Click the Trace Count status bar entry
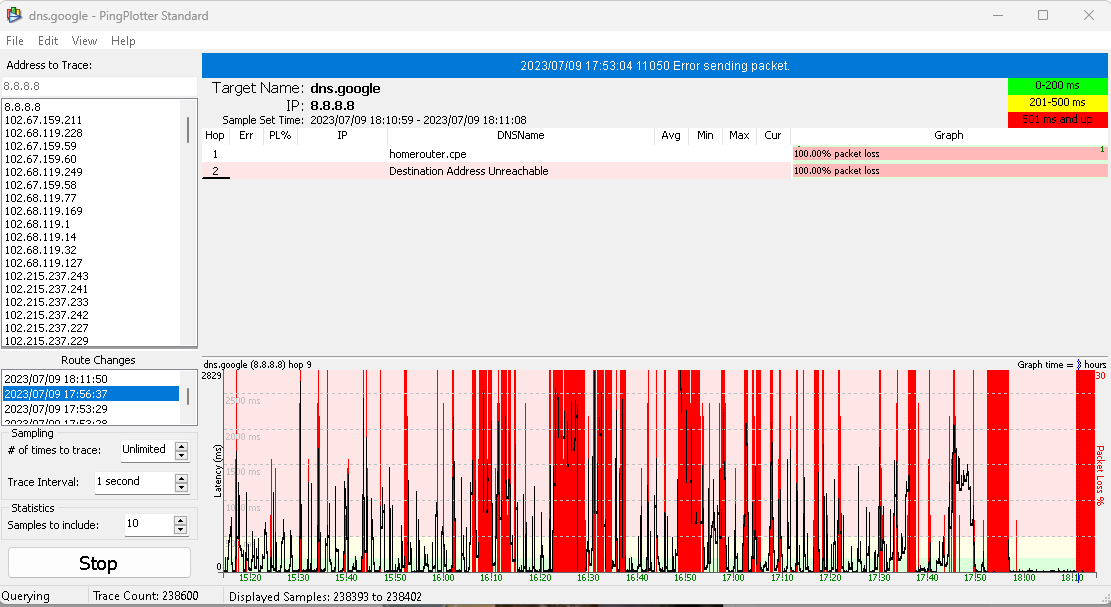This screenshot has height=607, width=1111. [146, 596]
